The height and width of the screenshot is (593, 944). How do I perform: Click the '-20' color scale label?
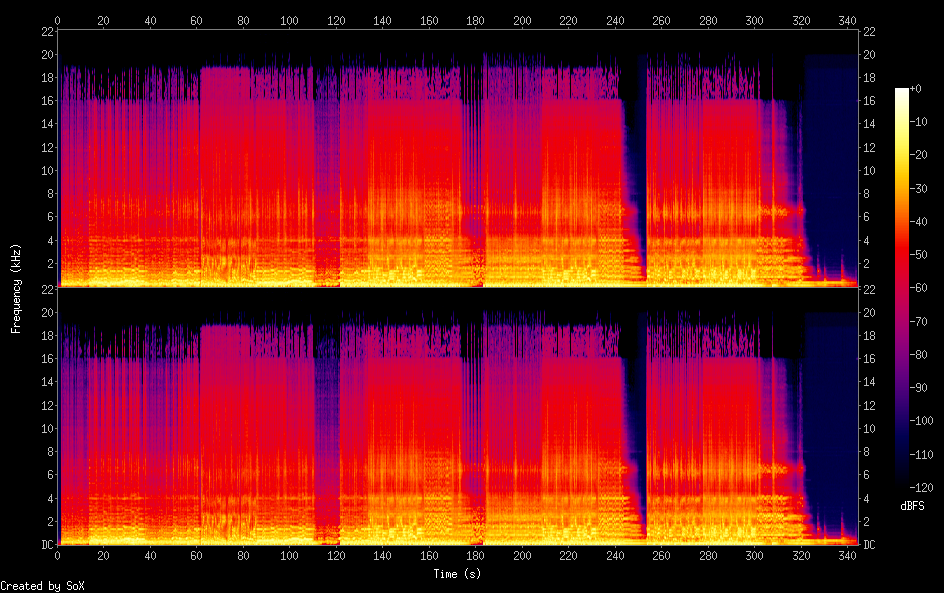coord(918,155)
